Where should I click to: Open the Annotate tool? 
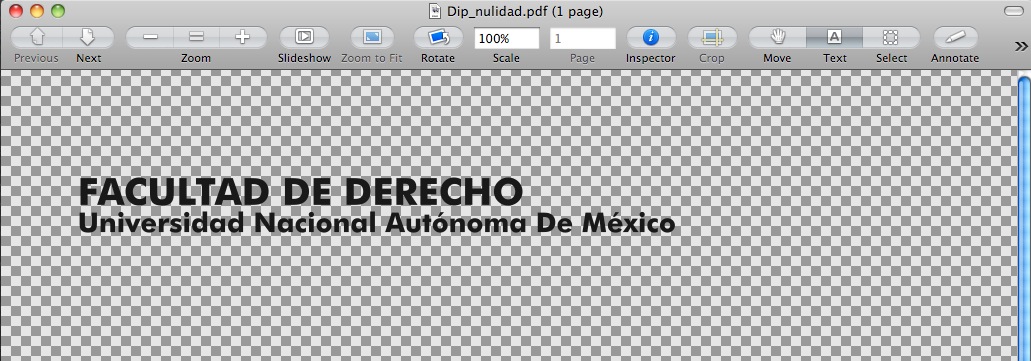955,37
